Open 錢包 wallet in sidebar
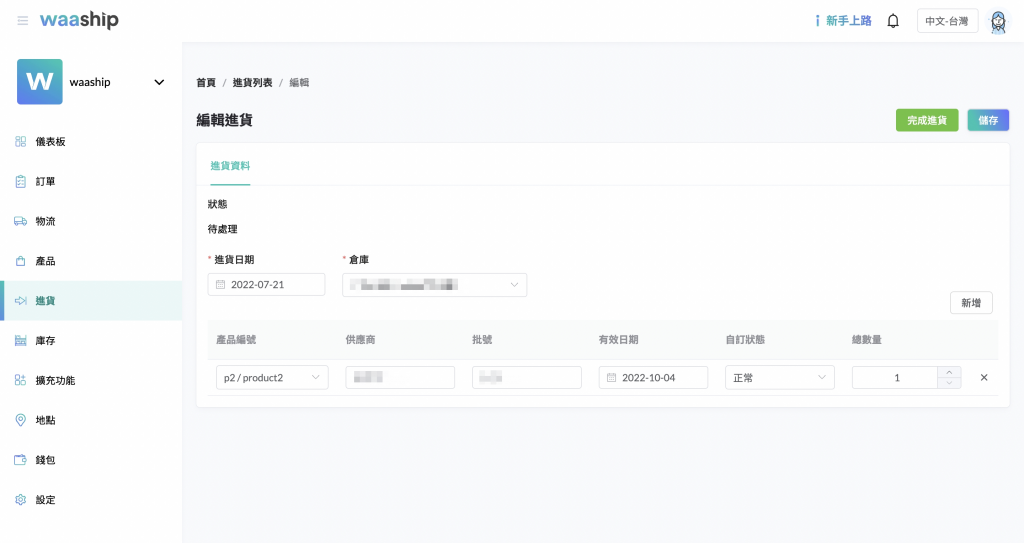 pos(45,460)
